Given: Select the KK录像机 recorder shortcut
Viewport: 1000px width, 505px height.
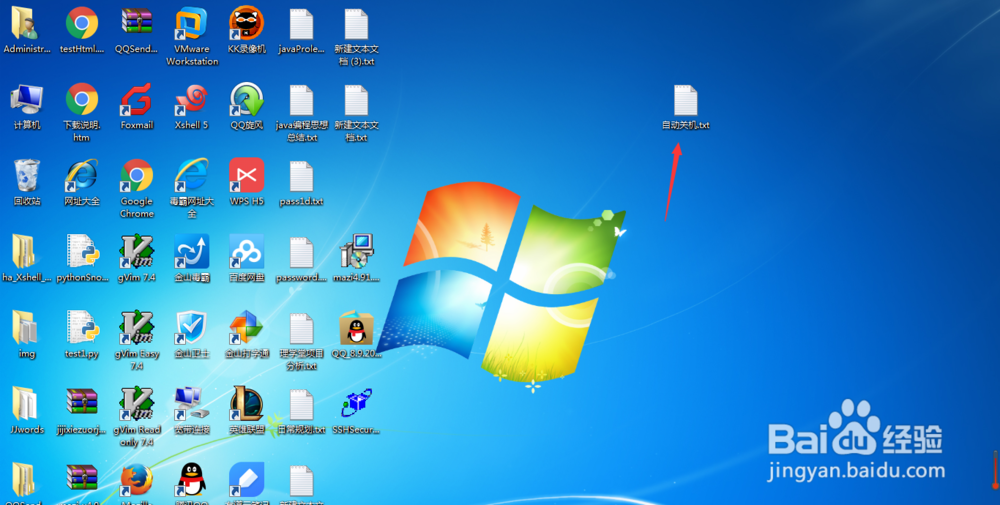Looking at the screenshot, I should [247, 31].
